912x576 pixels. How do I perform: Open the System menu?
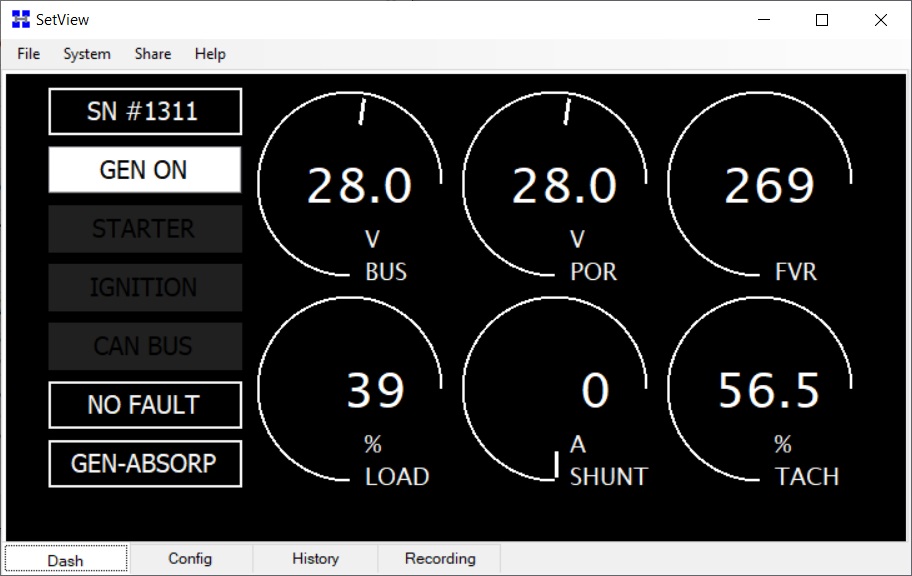[x=87, y=54]
